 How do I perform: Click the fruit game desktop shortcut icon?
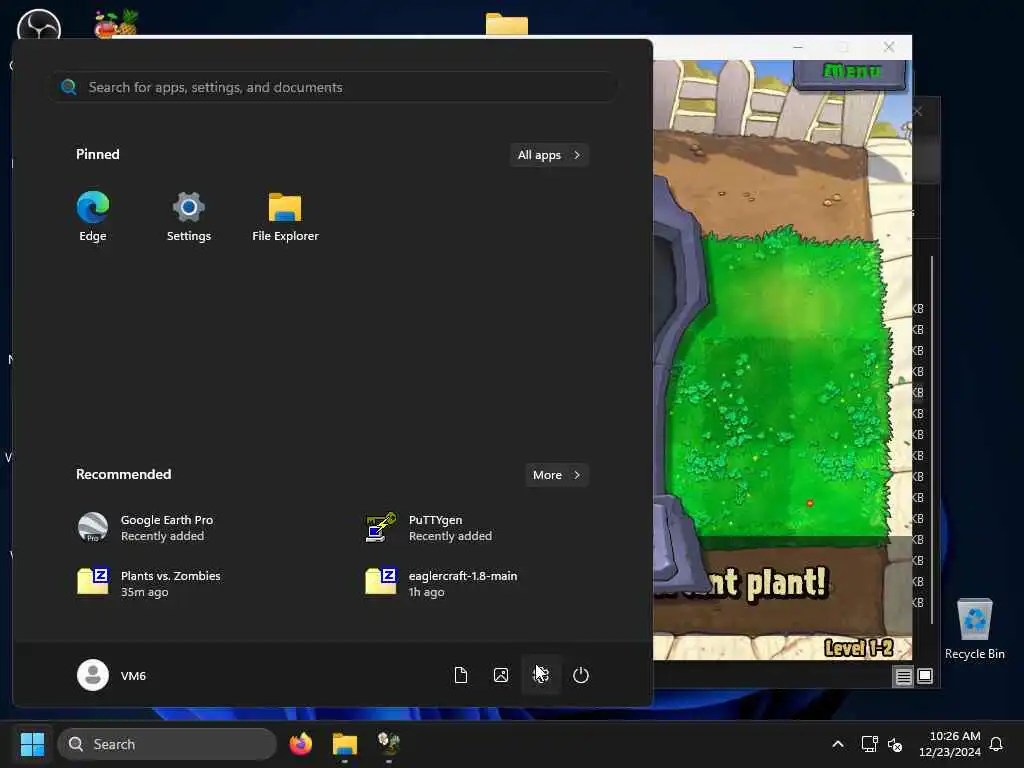coord(116,24)
